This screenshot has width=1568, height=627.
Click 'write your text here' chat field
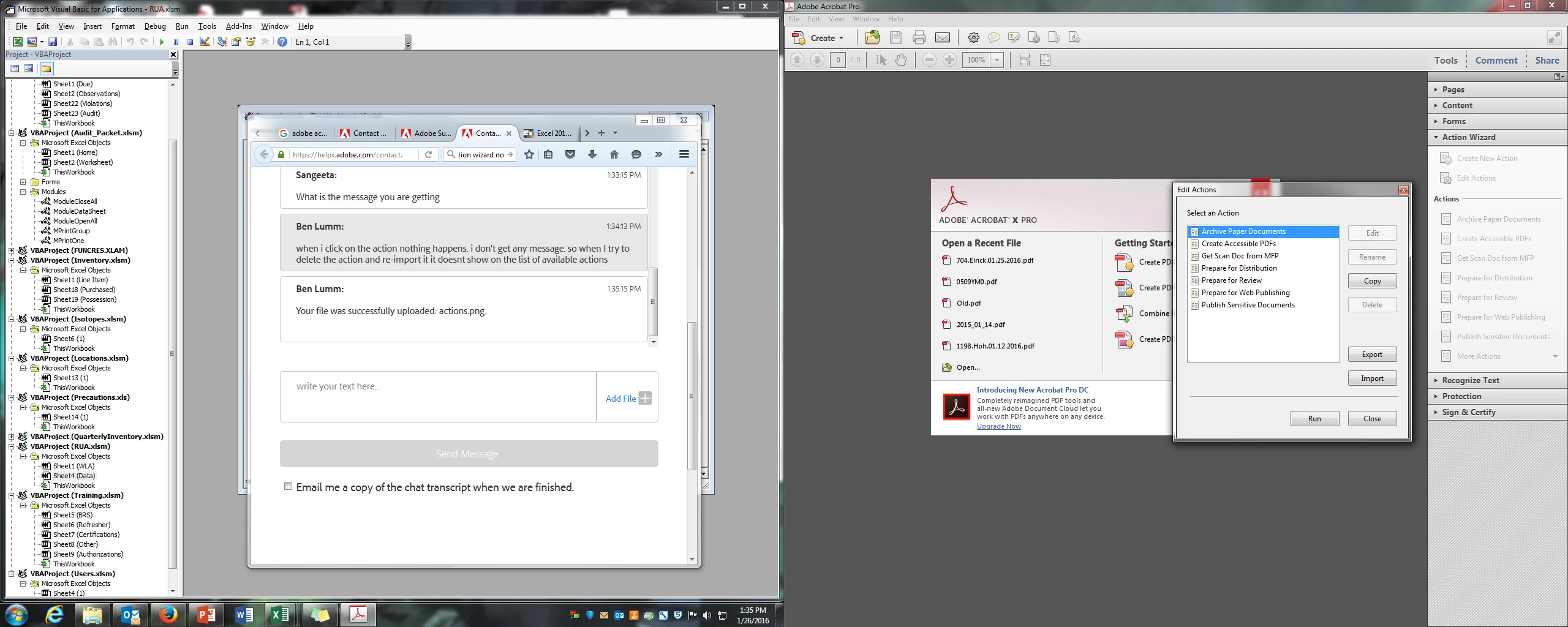438,397
